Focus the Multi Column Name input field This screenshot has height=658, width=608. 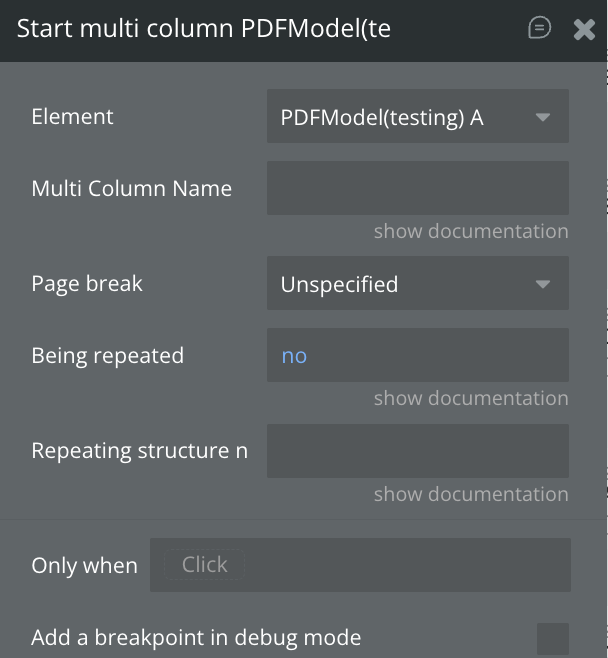pyautogui.click(x=417, y=188)
